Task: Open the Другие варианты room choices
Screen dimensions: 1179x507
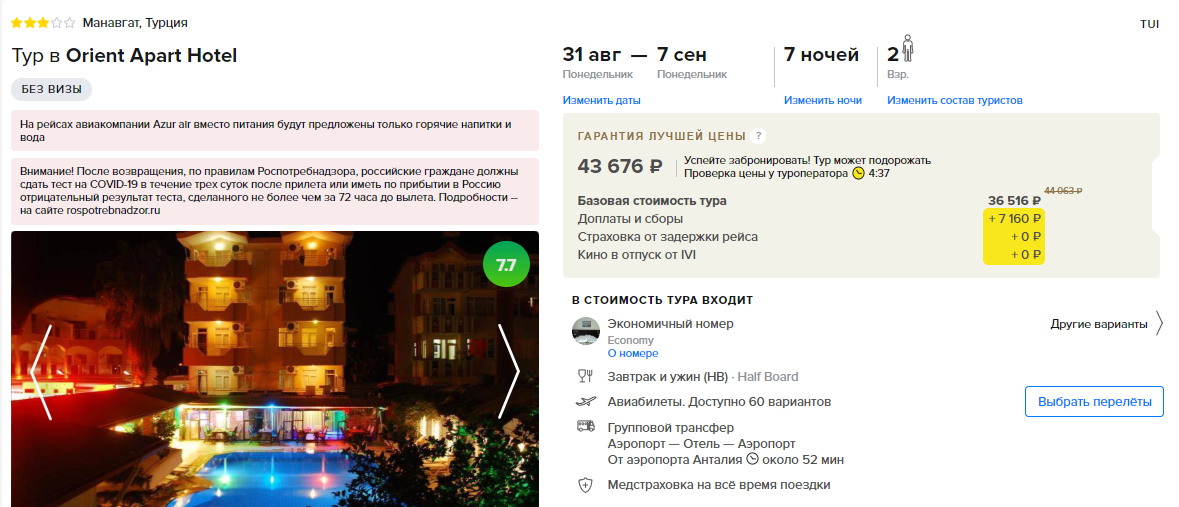Action: click(x=1099, y=325)
